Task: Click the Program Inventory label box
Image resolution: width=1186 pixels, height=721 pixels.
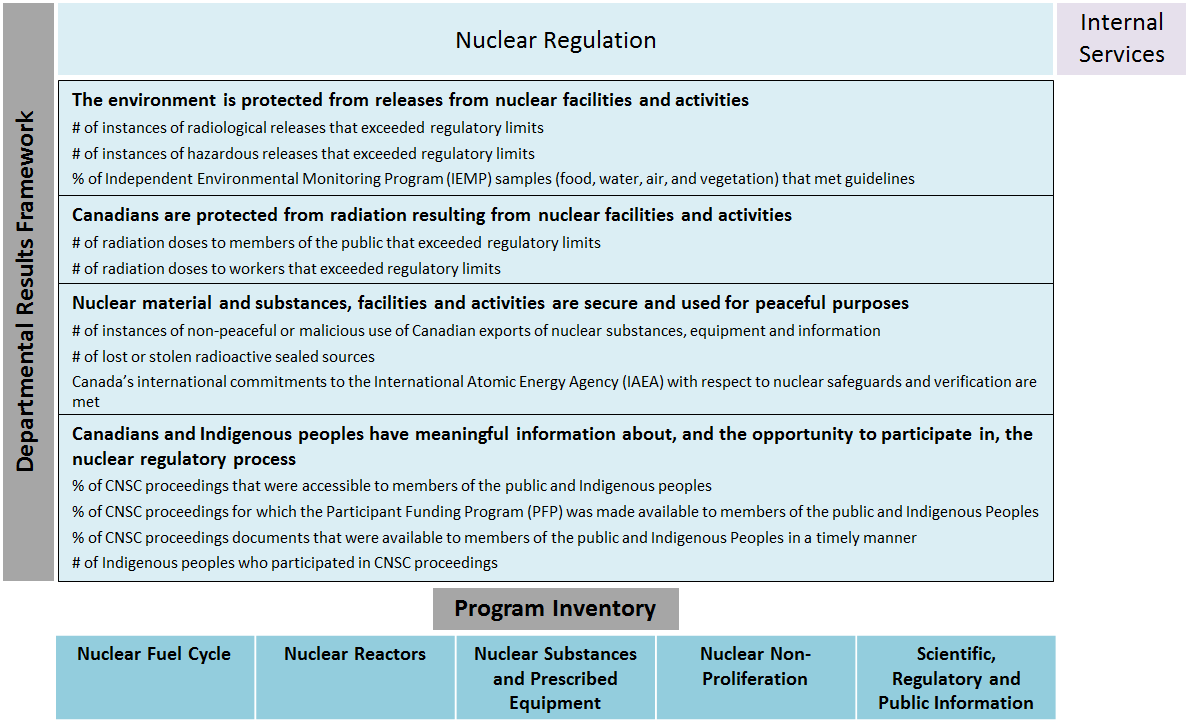Action: click(555, 609)
